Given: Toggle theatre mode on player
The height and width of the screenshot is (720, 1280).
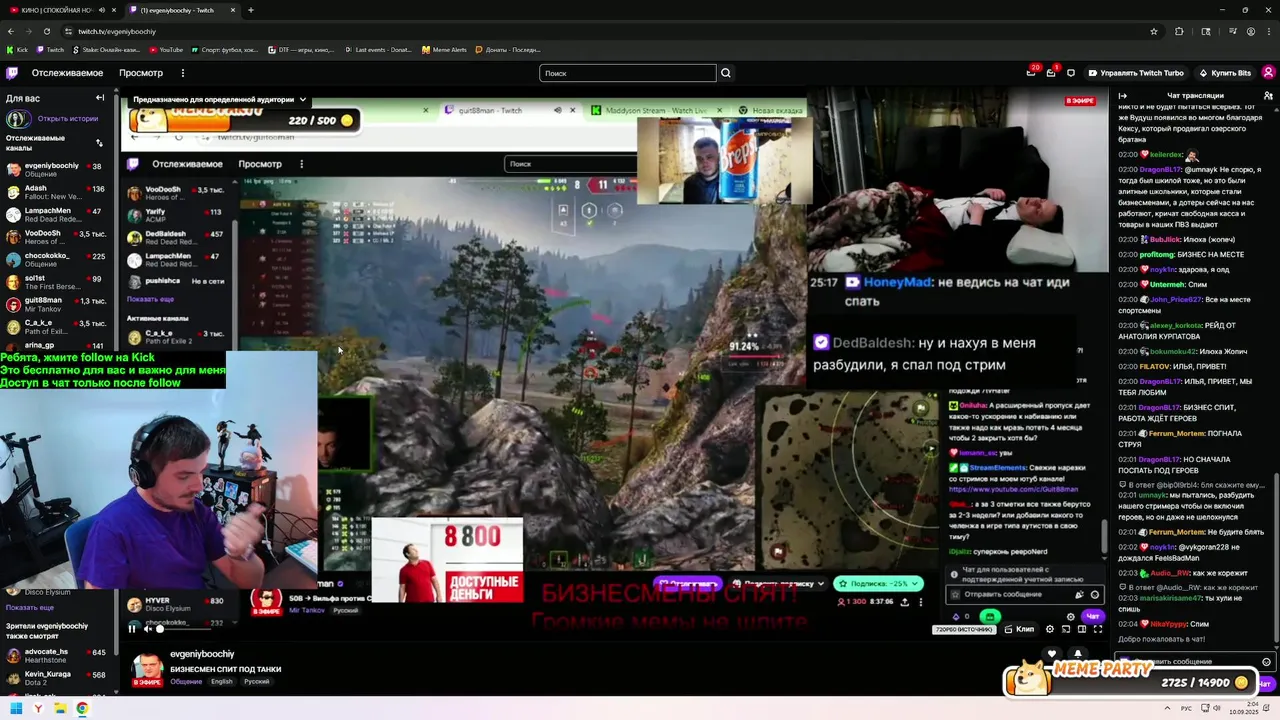Looking at the screenshot, I should 1081,629.
